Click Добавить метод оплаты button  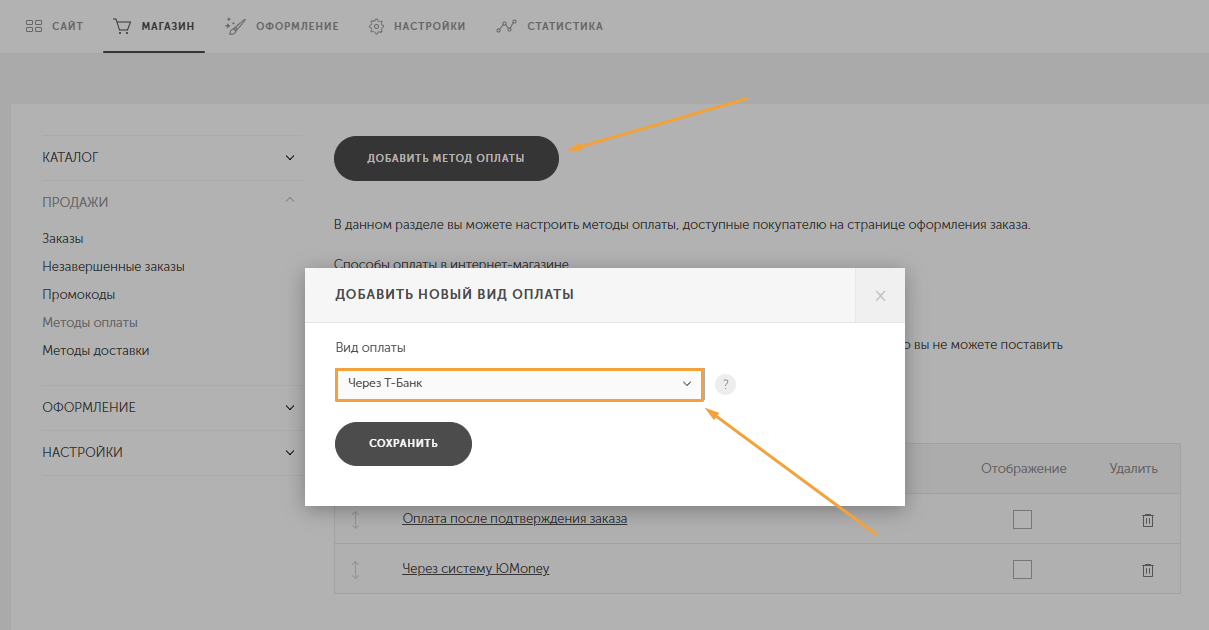point(446,158)
